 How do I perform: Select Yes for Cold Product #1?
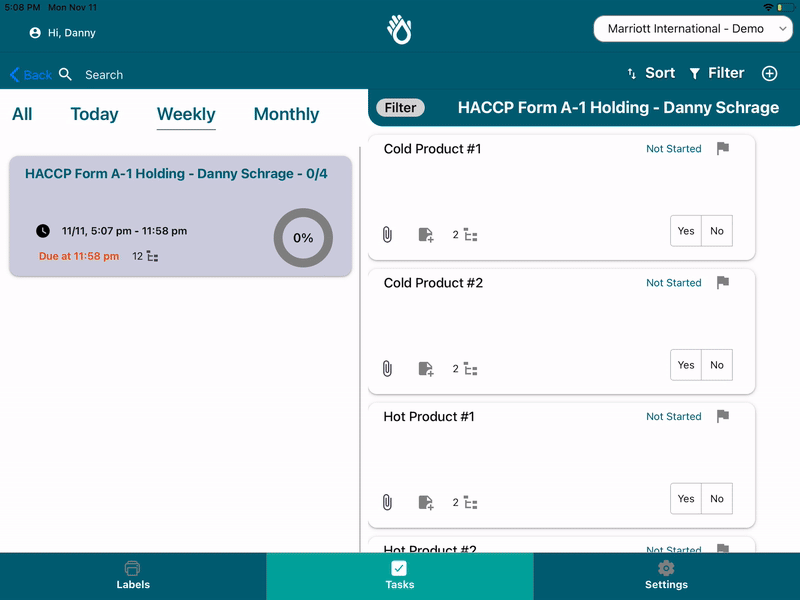(x=686, y=231)
